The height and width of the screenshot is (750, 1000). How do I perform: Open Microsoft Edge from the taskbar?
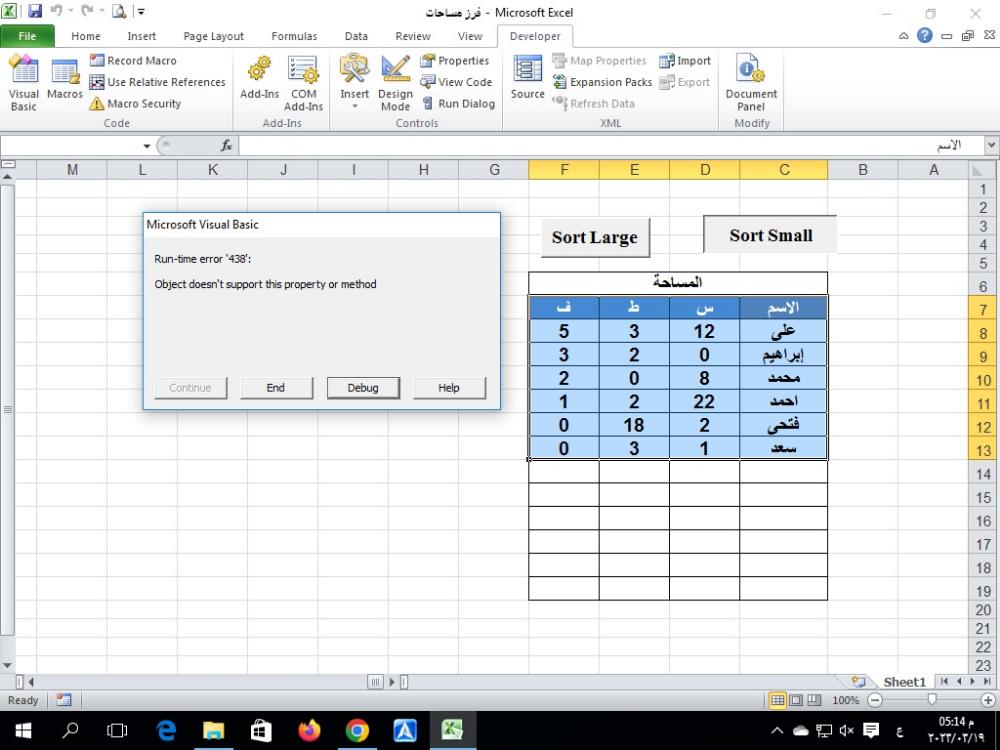(x=166, y=730)
